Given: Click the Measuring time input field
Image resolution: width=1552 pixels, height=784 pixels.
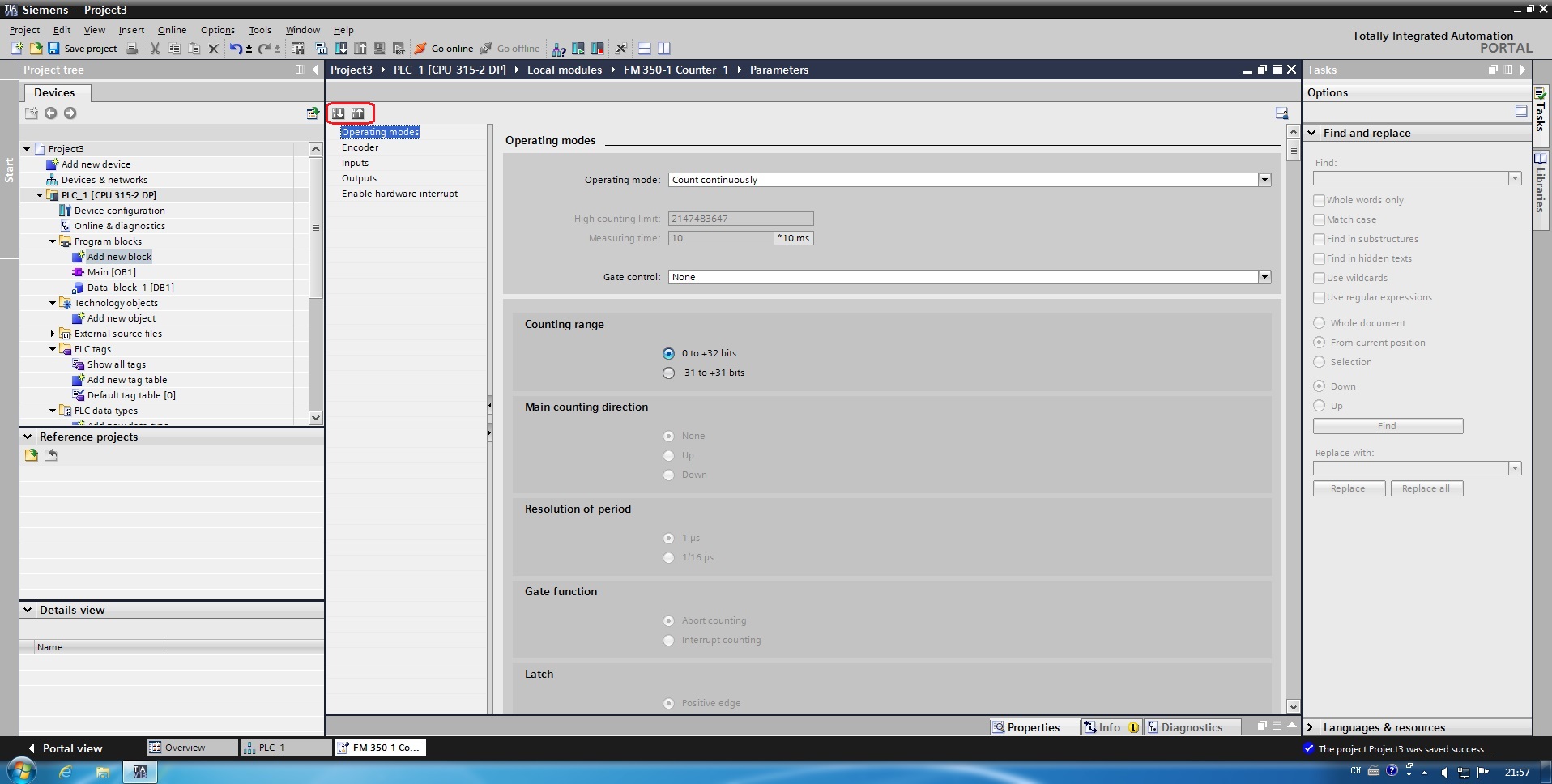Looking at the screenshot, I should point(721,238).
